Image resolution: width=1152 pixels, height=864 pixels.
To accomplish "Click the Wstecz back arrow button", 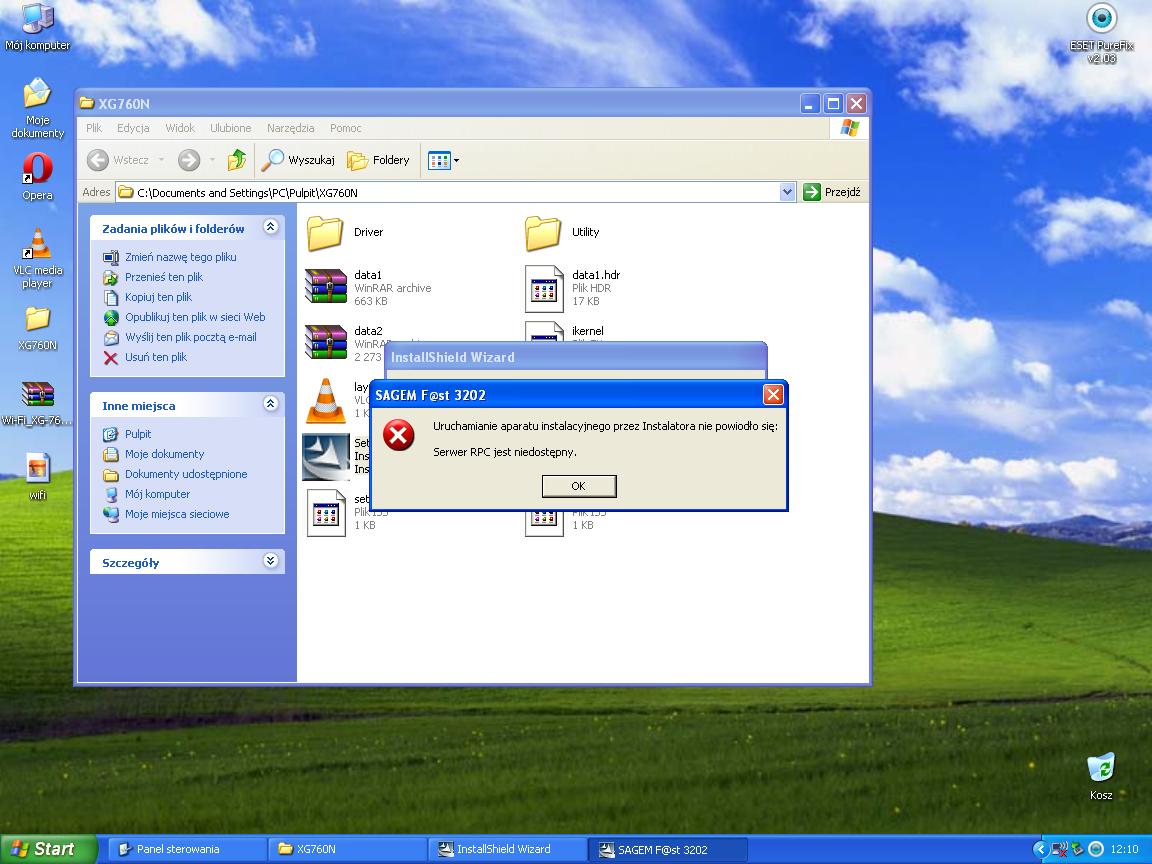I will coord(118,159).
